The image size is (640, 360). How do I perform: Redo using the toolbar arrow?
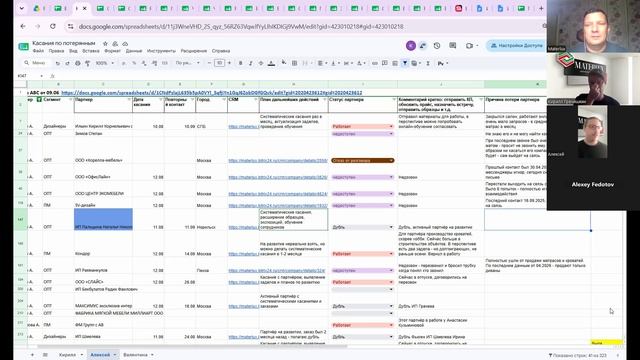click(67, 63)
